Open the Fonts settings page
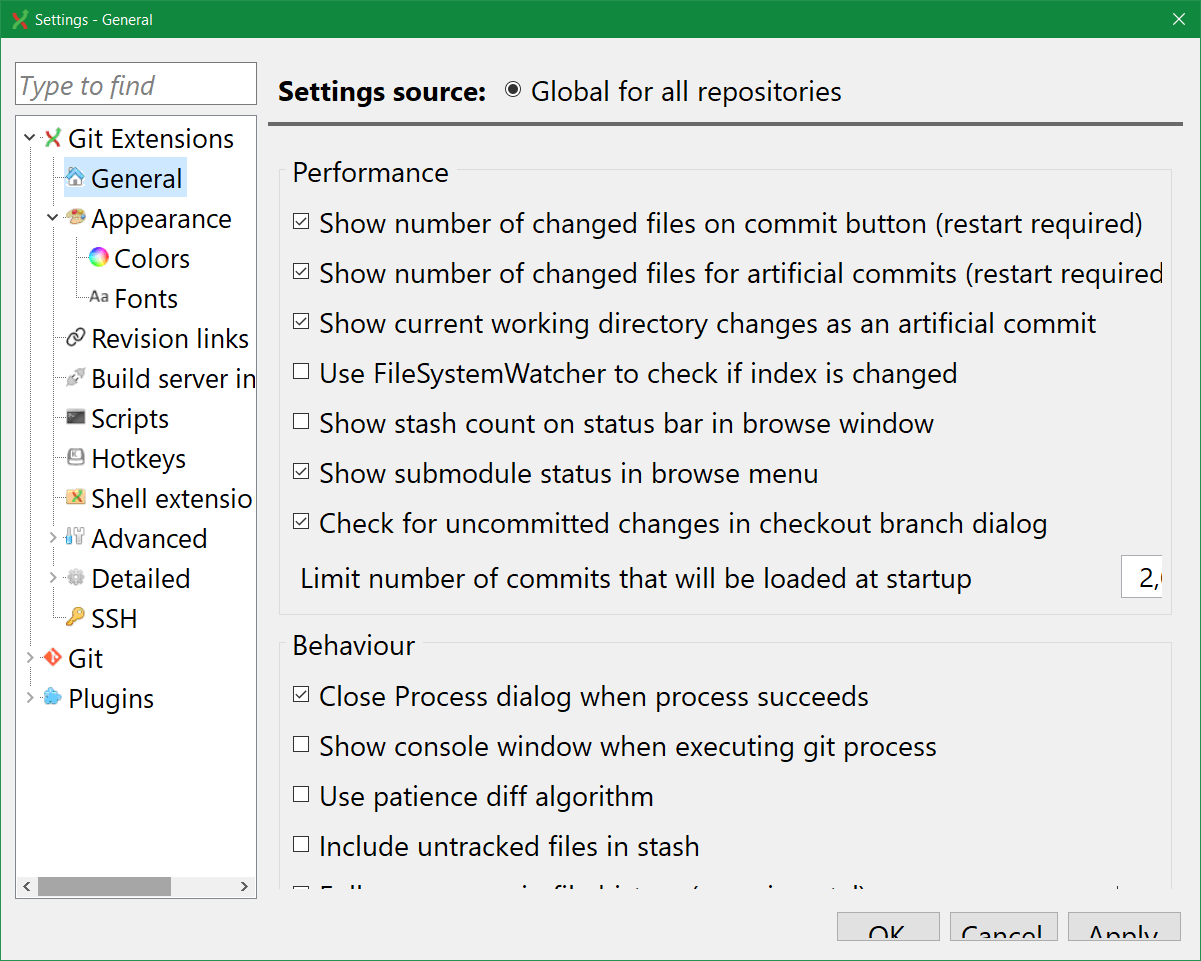Viewport: 1201px width, 961px height. coord(146,299)
